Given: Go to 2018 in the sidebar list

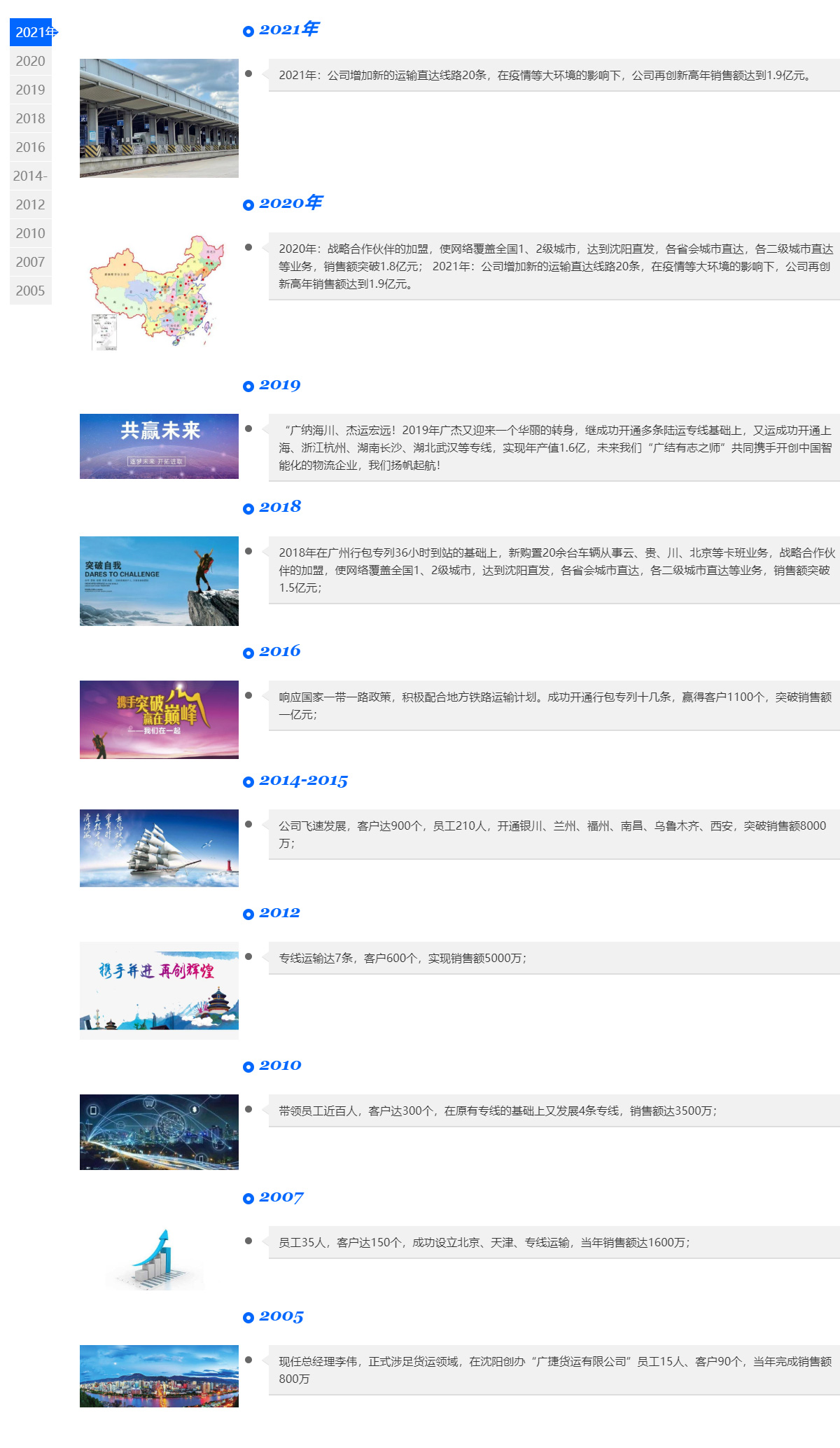Looking at the screenshot, I should point(31,118).
